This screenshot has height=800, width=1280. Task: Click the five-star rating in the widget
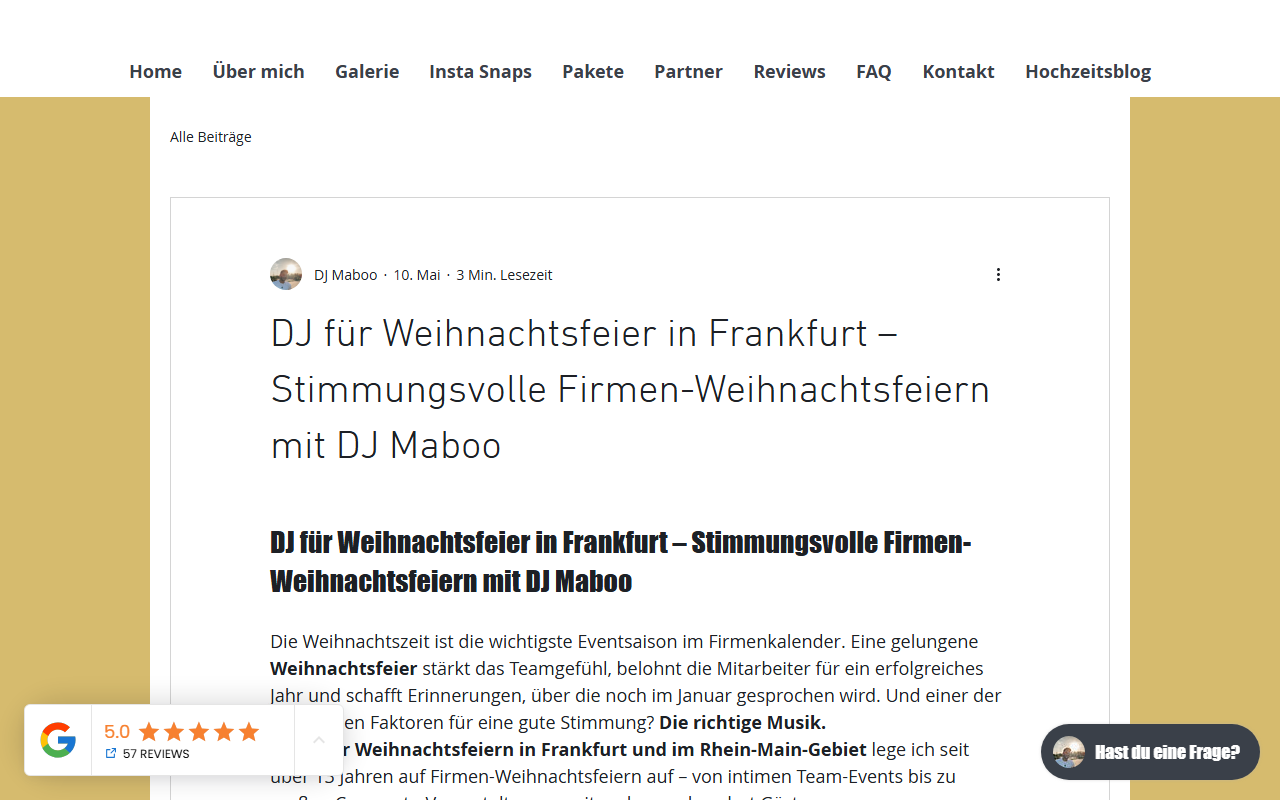pos(199,732)
